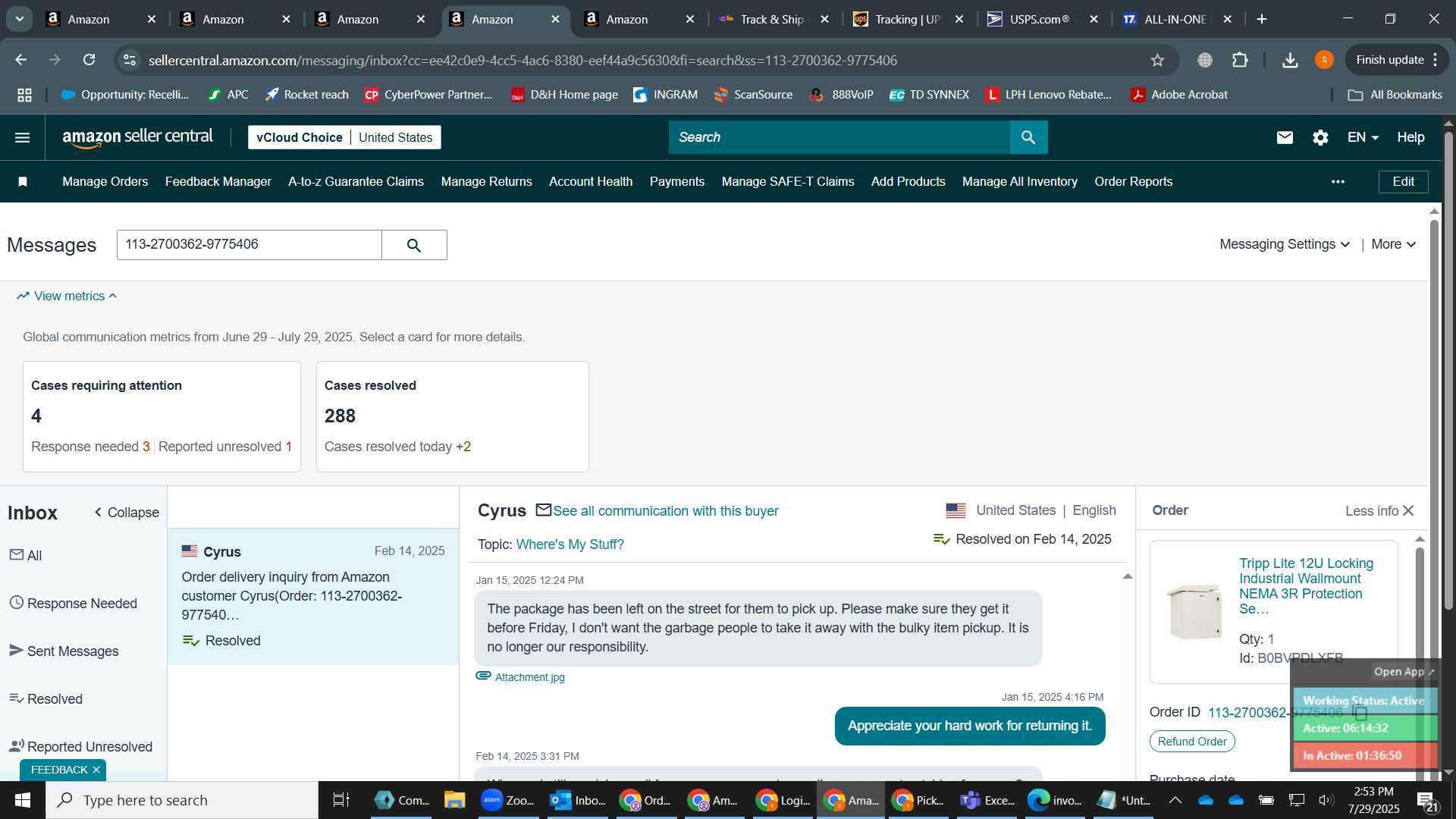
Task: Select the Cases resolved card
Action: pos(452,416)
